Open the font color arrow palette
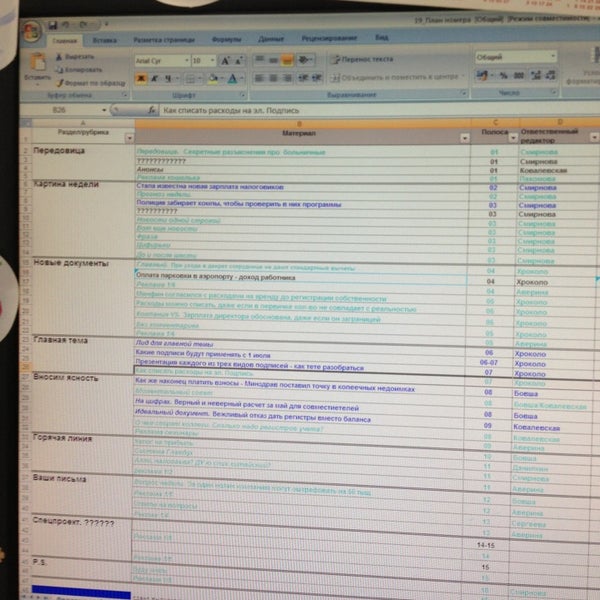The width and height of the screenshot is (600, 600). point(242,79)
